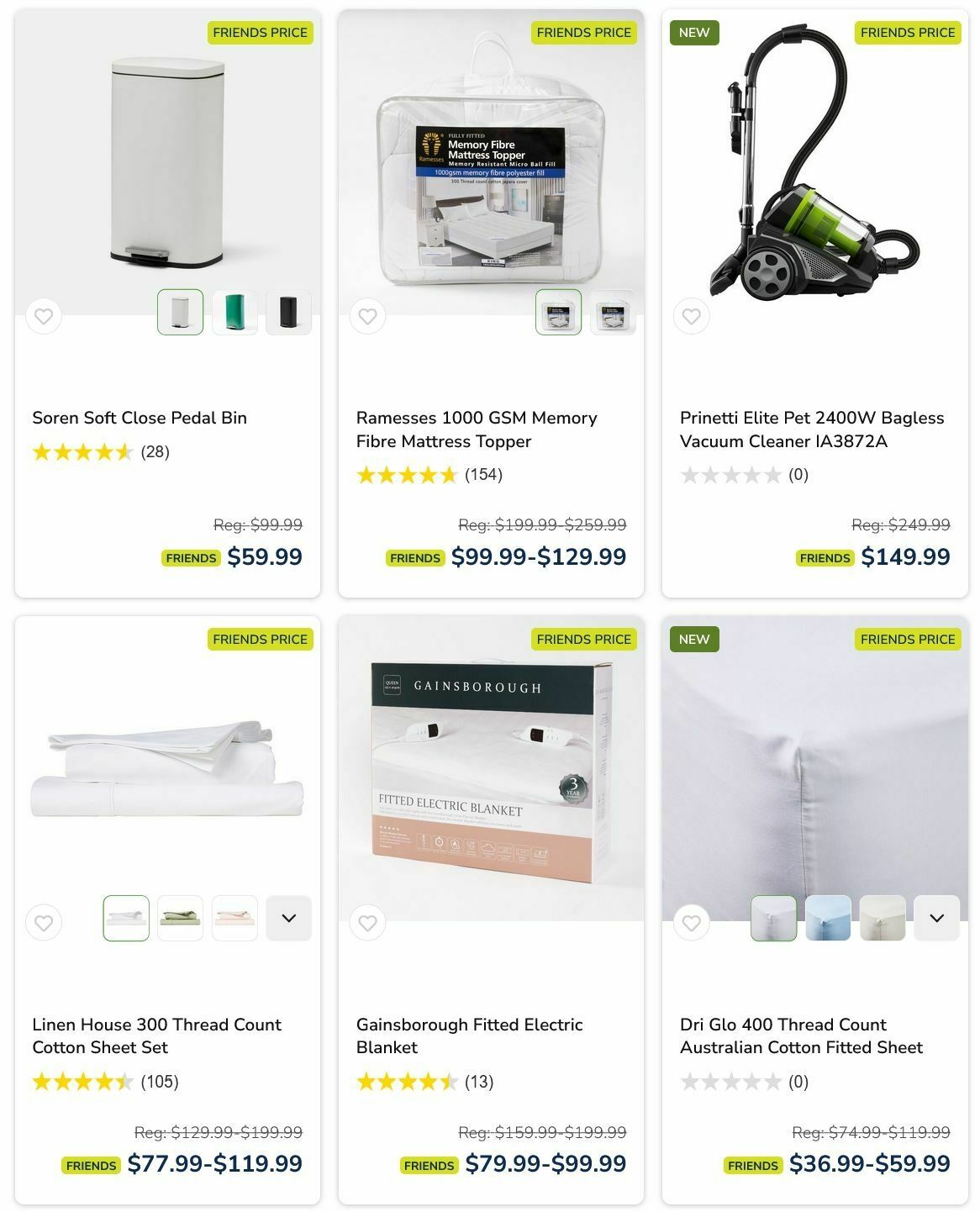This screenshot has width=980, height=1212.
Task: Pick the sage green sheet set swatch
Action: coord(180,919)
